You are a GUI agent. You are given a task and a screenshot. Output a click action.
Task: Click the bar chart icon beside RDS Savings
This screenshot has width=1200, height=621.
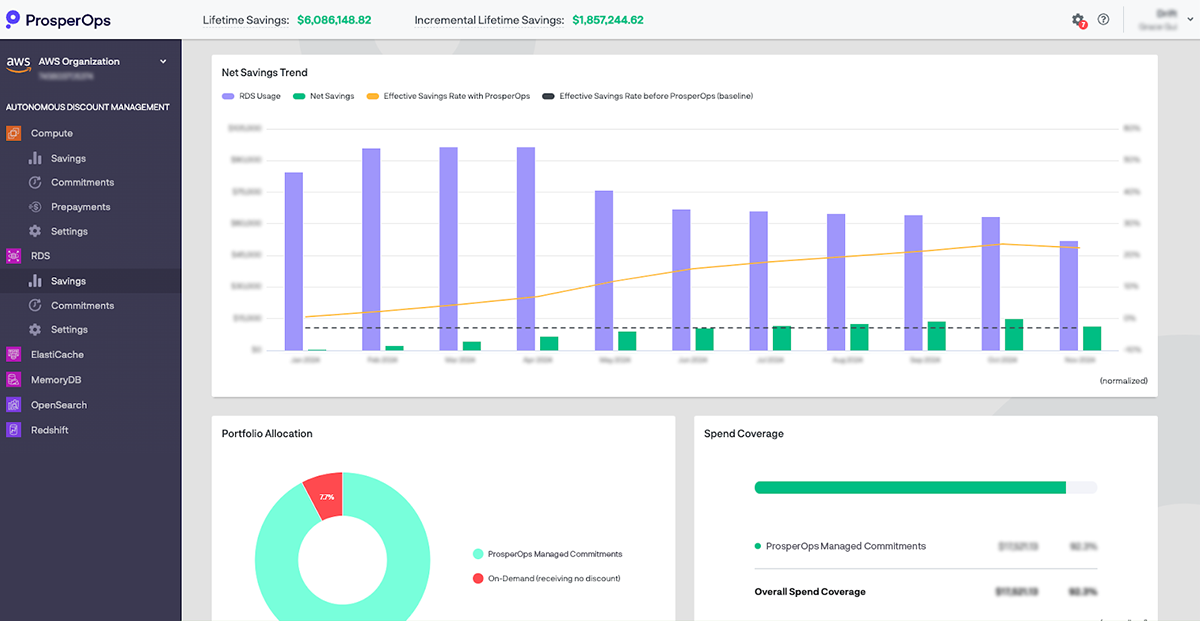coord(35,281)
